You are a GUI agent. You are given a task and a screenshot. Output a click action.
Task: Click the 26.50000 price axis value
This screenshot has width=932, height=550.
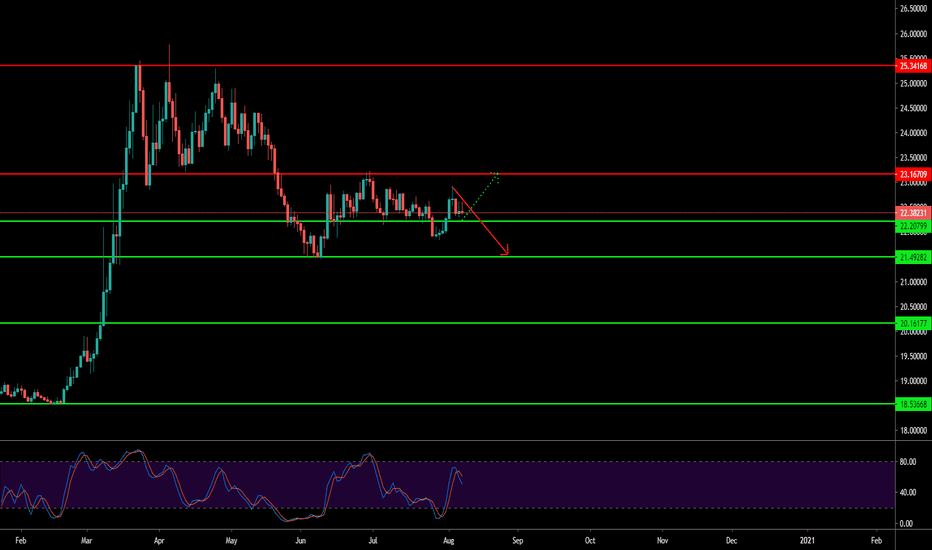[913, 9]
